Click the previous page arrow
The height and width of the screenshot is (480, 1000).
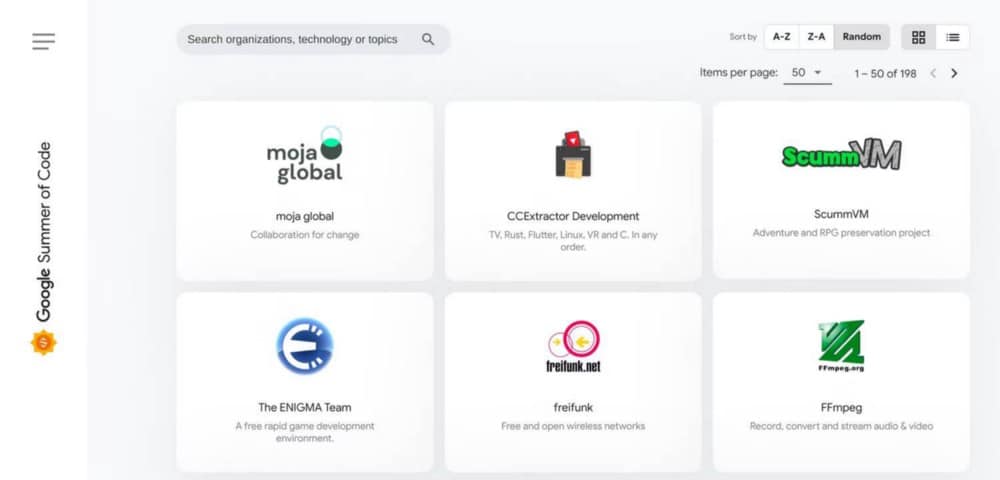pyautogui.click(x=933, y=73)
